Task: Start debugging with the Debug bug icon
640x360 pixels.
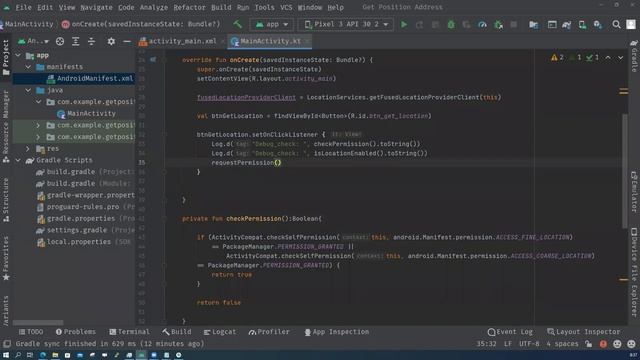Action: (x=451, y=24)
